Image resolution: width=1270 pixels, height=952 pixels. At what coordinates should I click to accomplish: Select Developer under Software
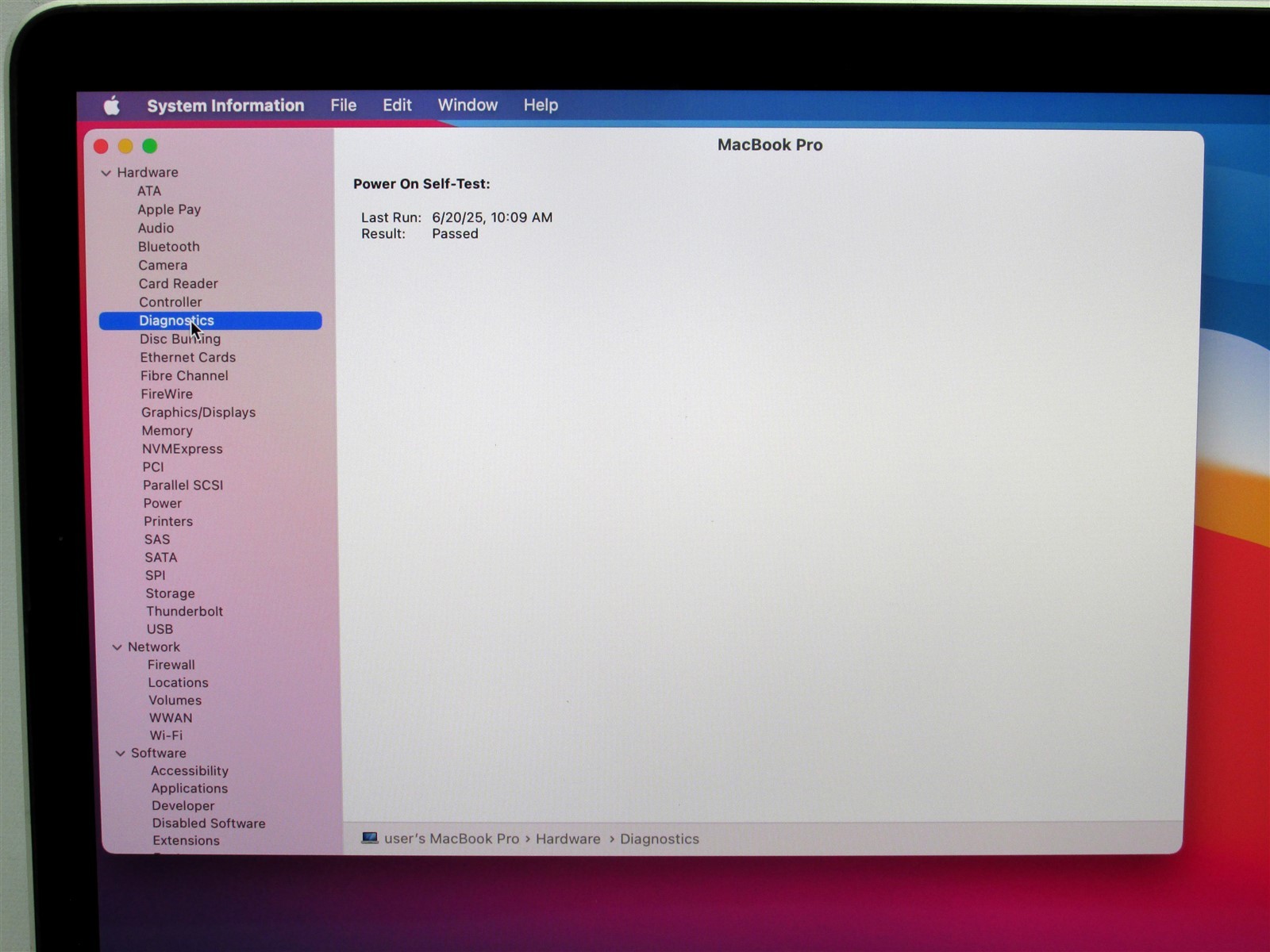coord(183,806)
